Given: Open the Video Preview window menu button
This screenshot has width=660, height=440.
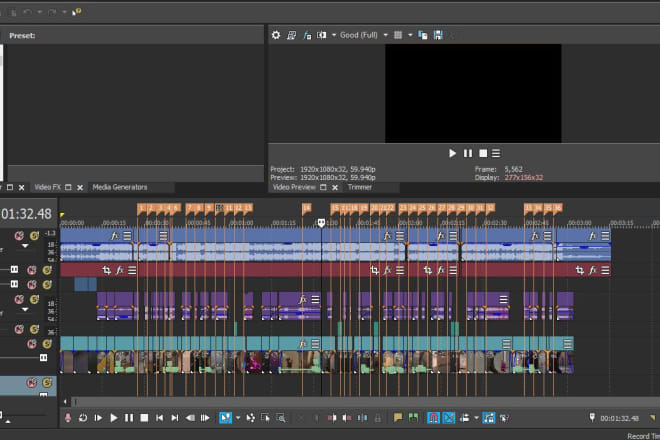Looking at the screenshot, I should pos(496,153).
